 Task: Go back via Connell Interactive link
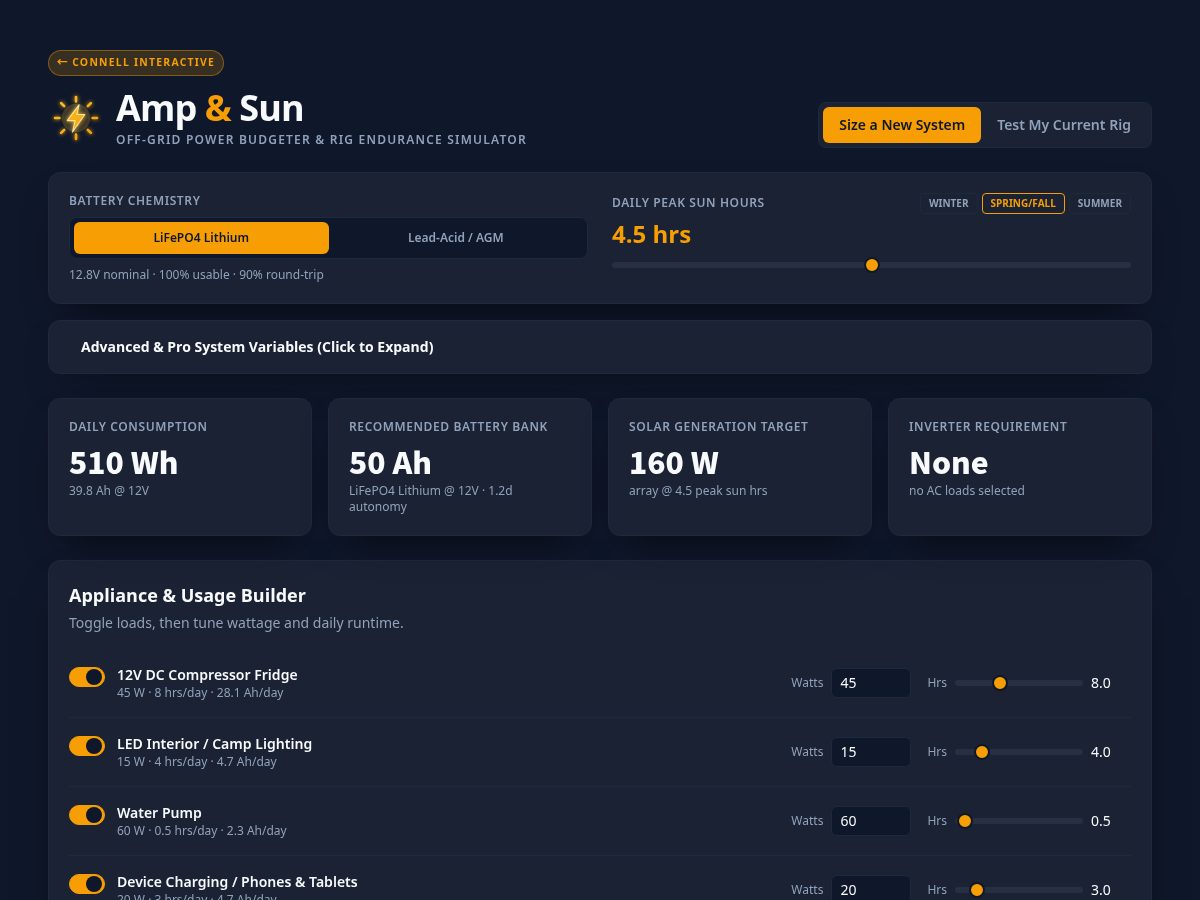tap(136, 62)
